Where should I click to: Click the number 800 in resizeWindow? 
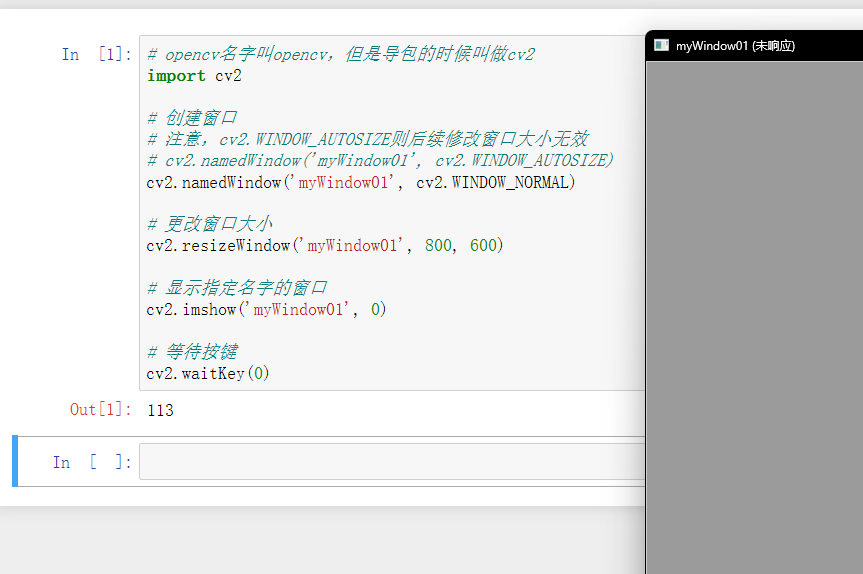[x=438, y=245]
